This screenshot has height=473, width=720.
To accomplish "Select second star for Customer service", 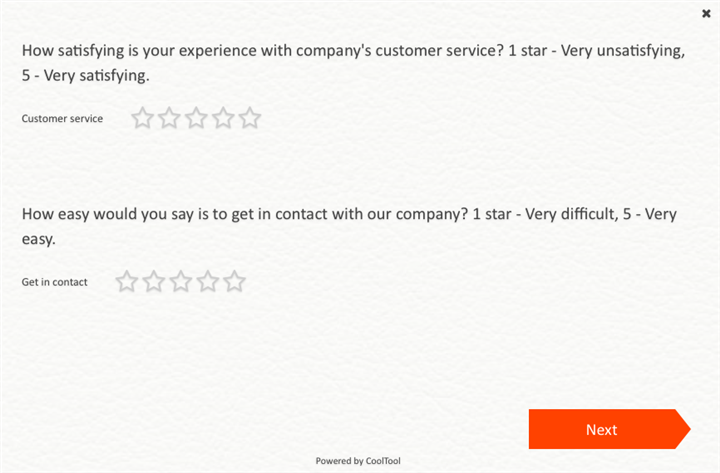I will tap(170, 119).
